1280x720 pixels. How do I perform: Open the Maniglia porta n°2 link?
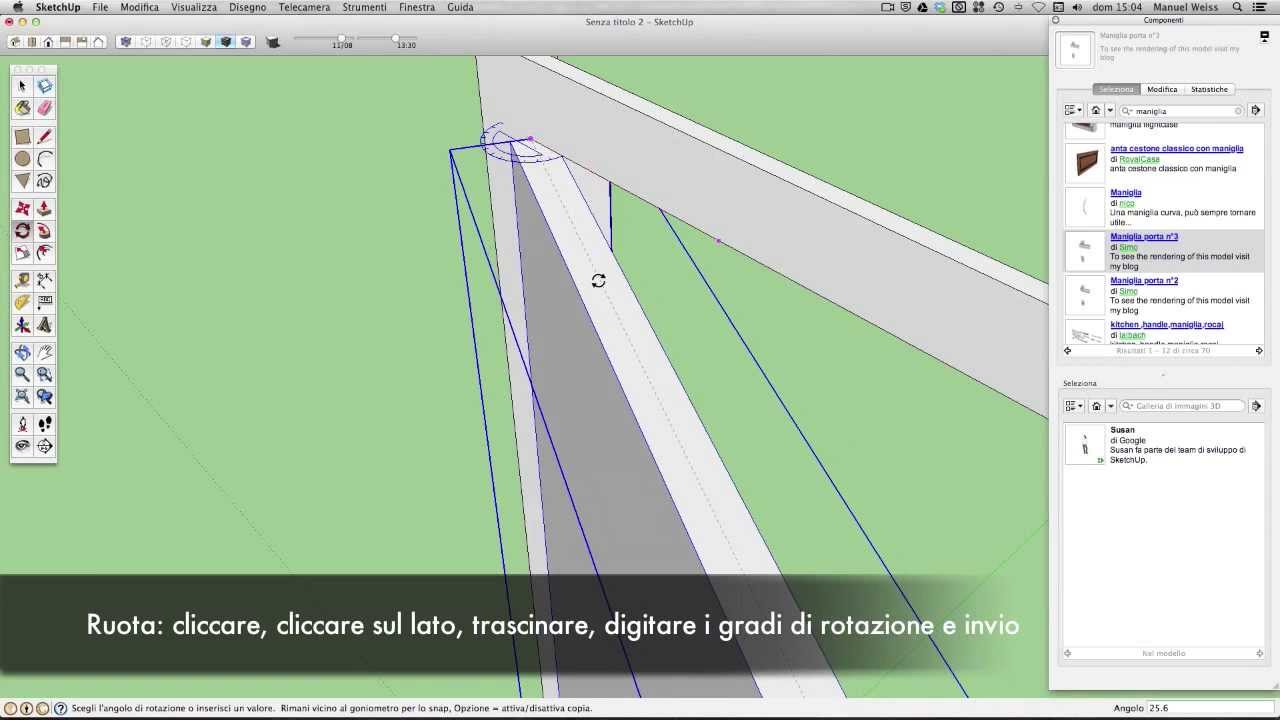pos(1144,281)
